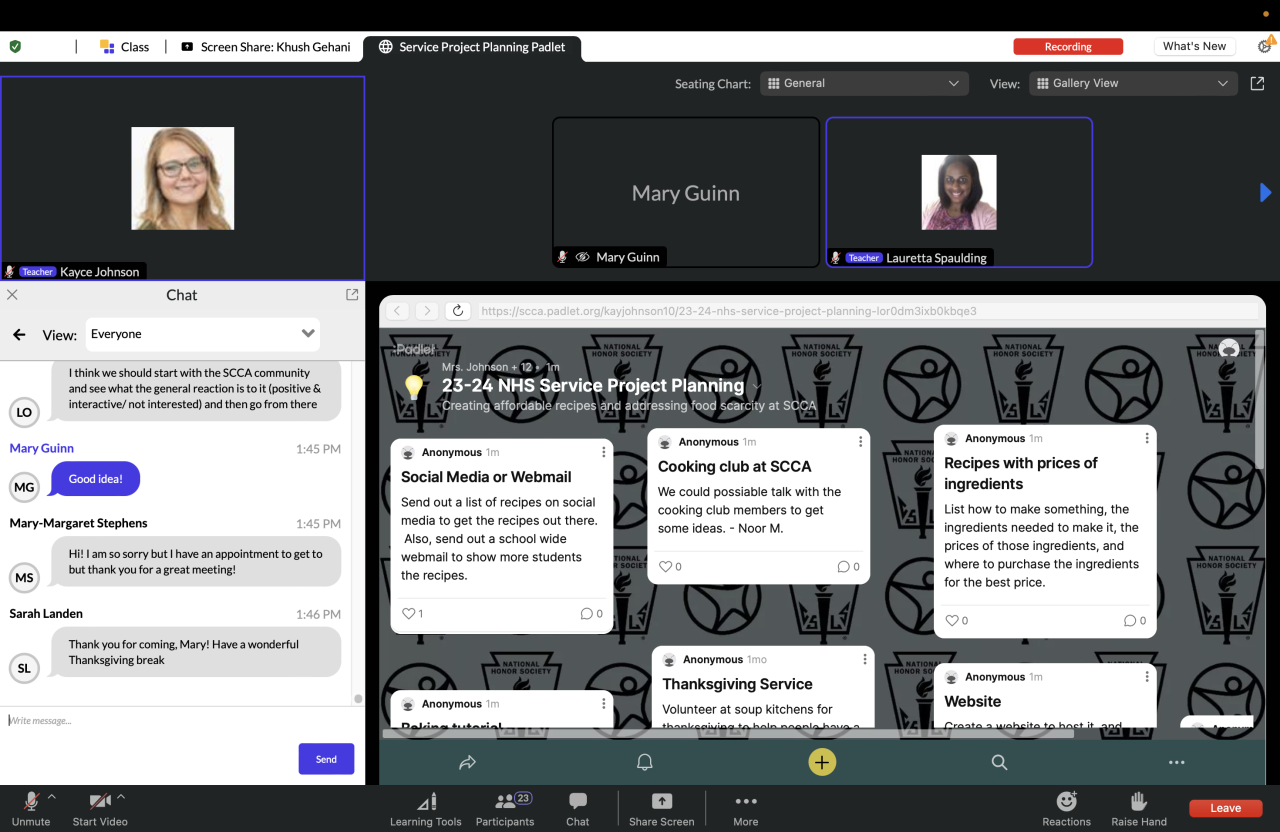Click Share Screen

click(662, 809)
